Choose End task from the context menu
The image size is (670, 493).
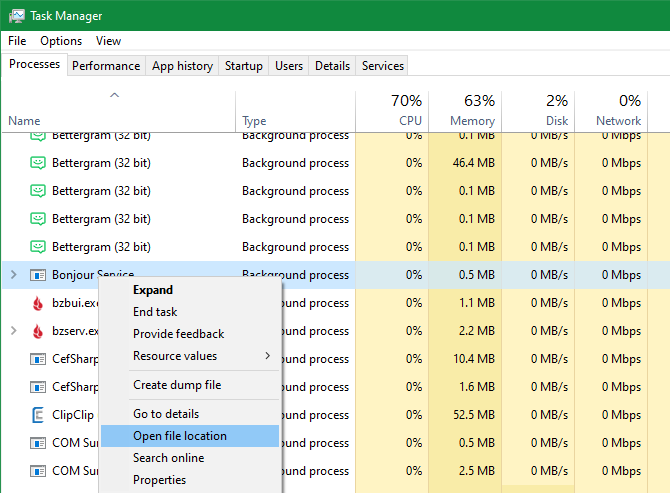coord(155,312)
